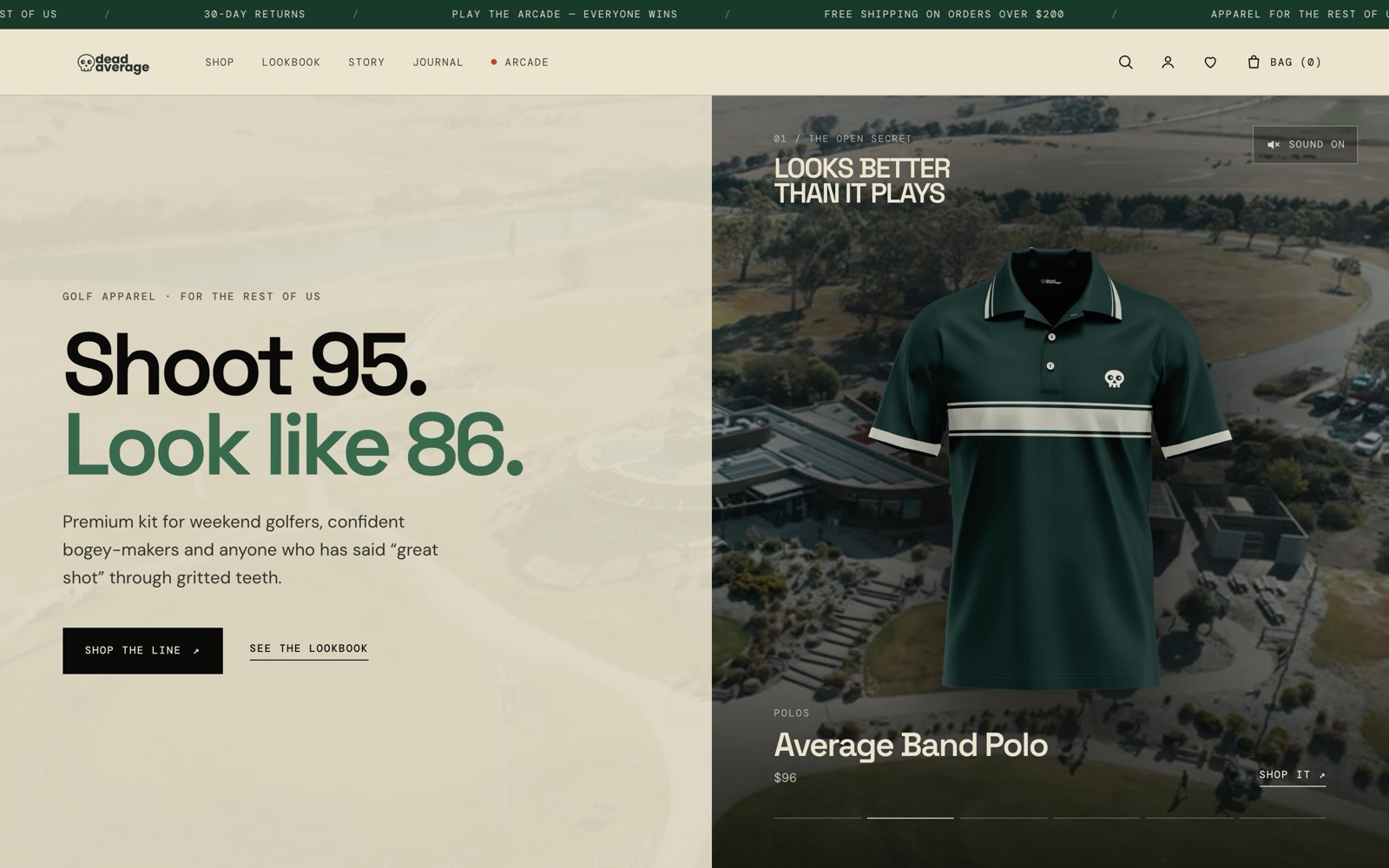Click the Average Band Polo title

[911, 746]
